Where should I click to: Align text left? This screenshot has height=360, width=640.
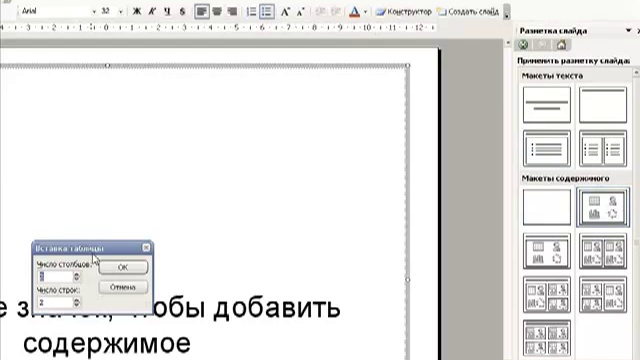[201, 11]
